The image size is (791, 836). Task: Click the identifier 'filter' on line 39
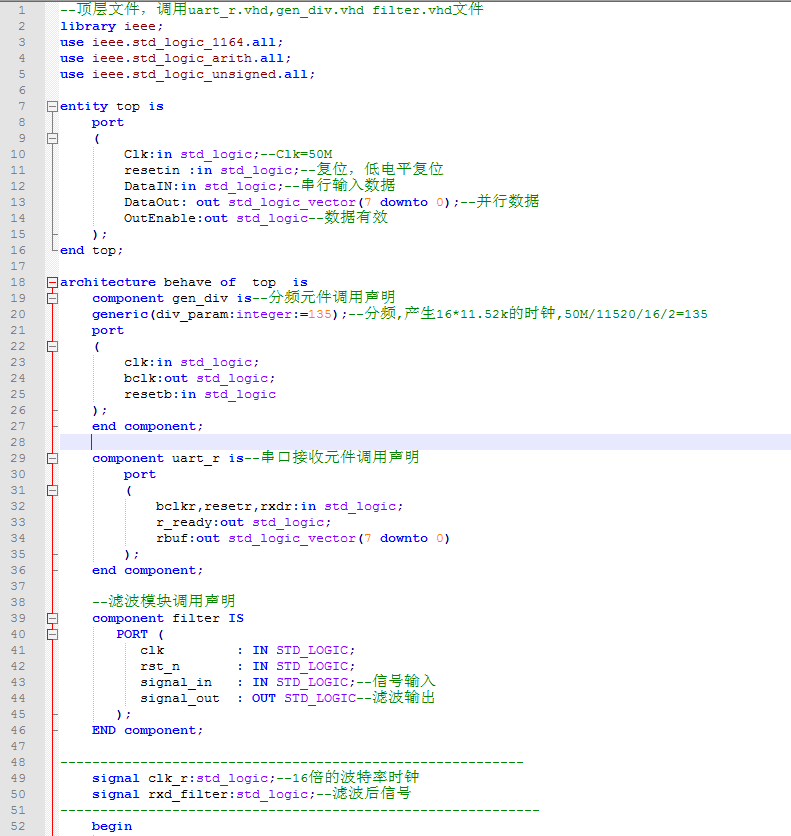(196, 618)
